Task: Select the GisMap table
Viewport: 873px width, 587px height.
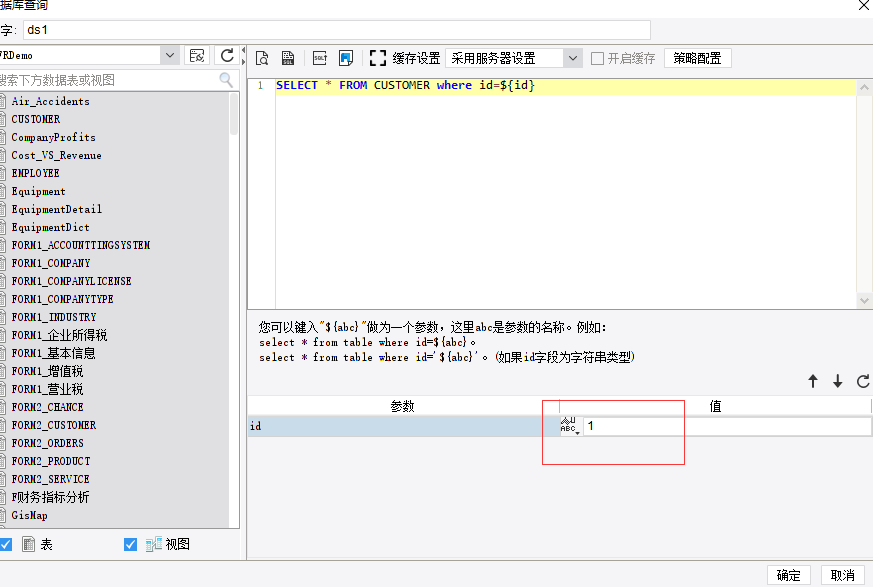Action: click(29, 515)
